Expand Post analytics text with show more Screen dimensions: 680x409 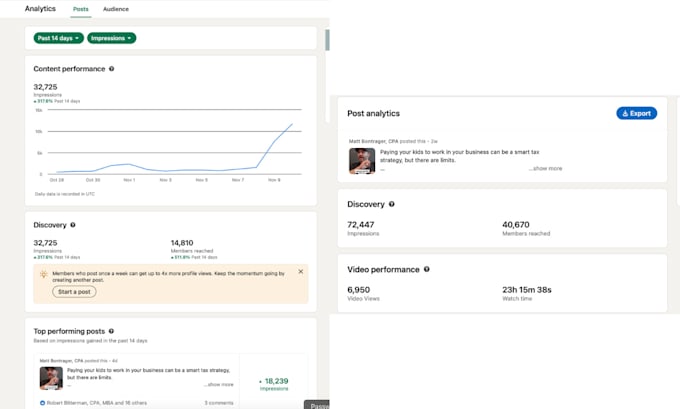[546, 168]
